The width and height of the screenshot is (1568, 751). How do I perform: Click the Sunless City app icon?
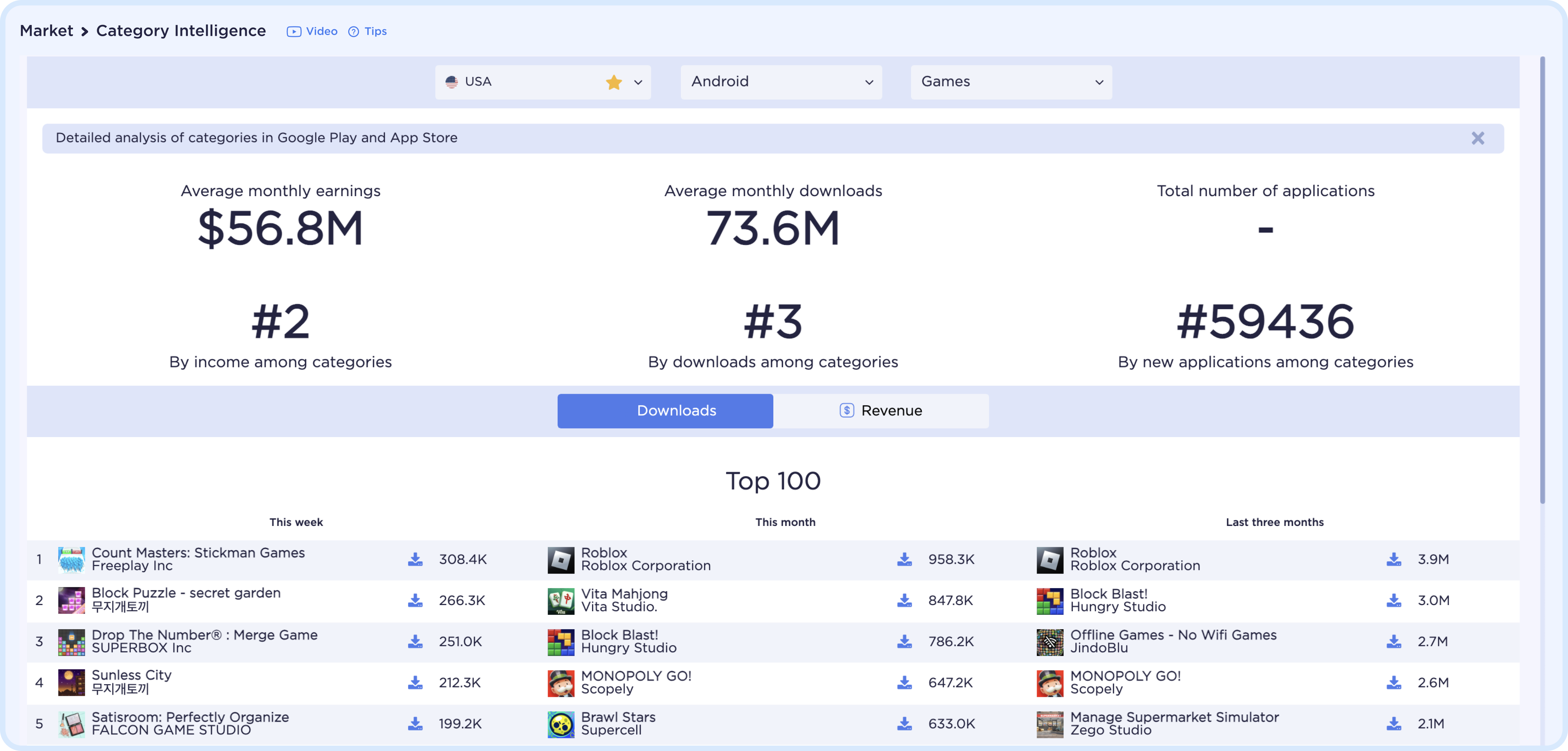pyautogui.click(x=71, y=682)
